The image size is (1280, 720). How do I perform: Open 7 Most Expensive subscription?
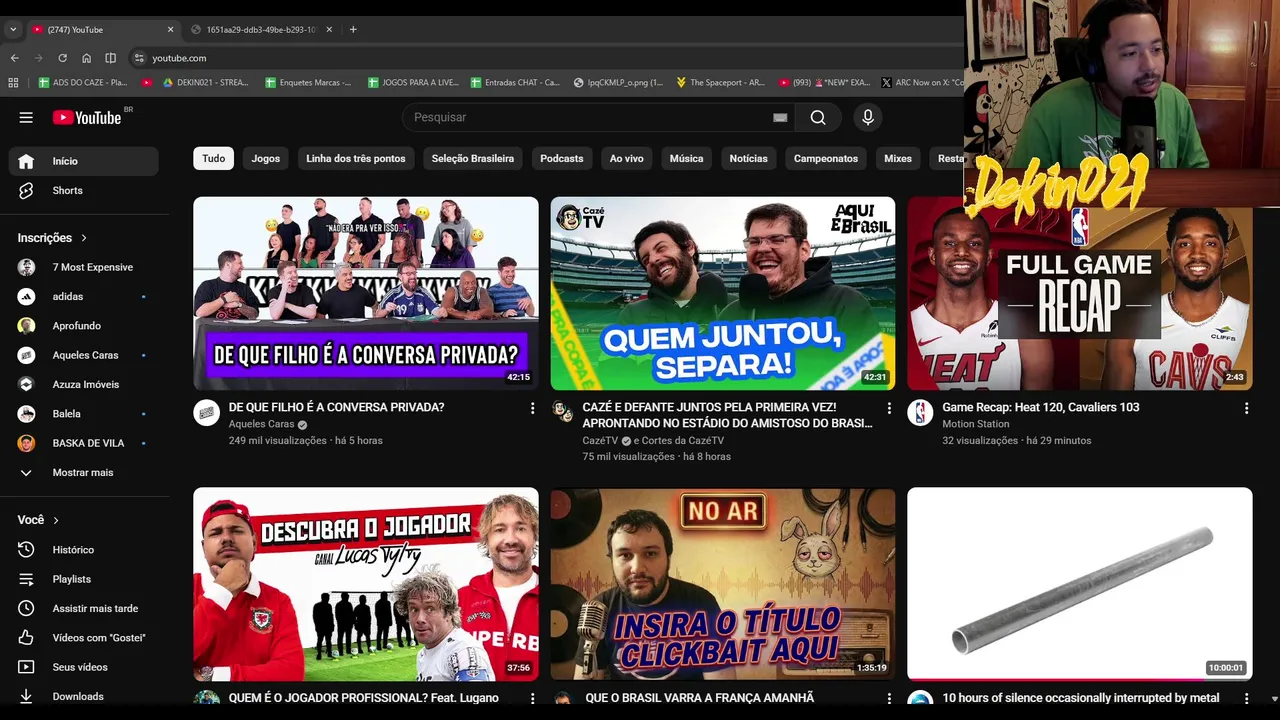coord(84,267)
